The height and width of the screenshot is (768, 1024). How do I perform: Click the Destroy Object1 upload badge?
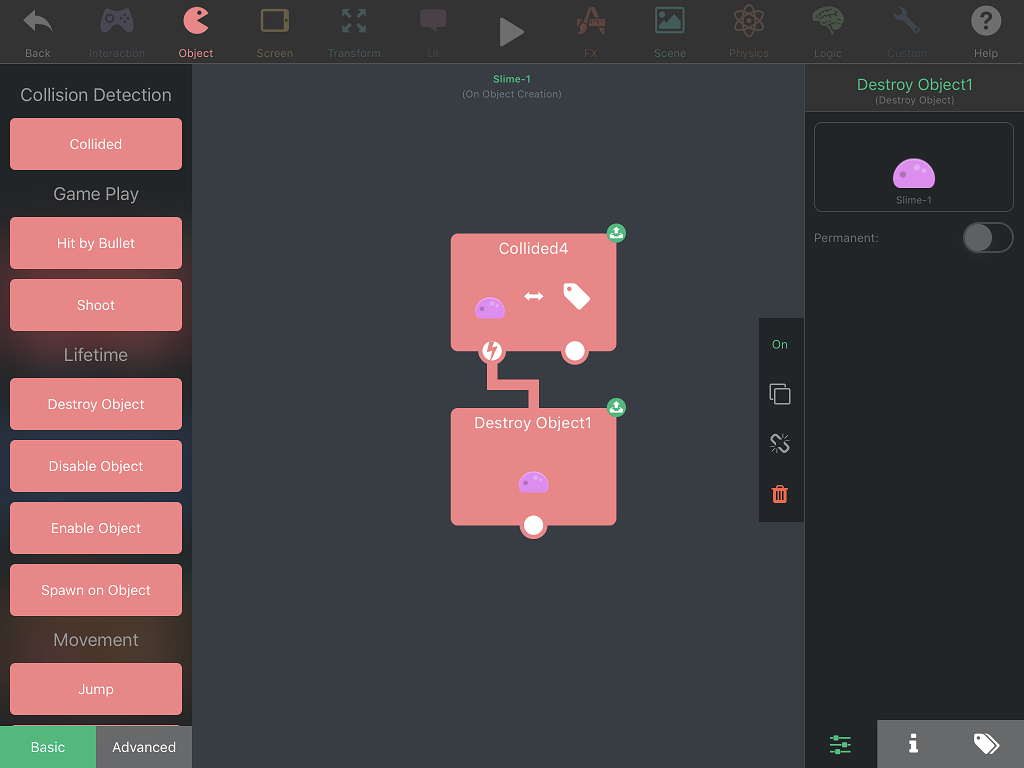click(616, 408)
